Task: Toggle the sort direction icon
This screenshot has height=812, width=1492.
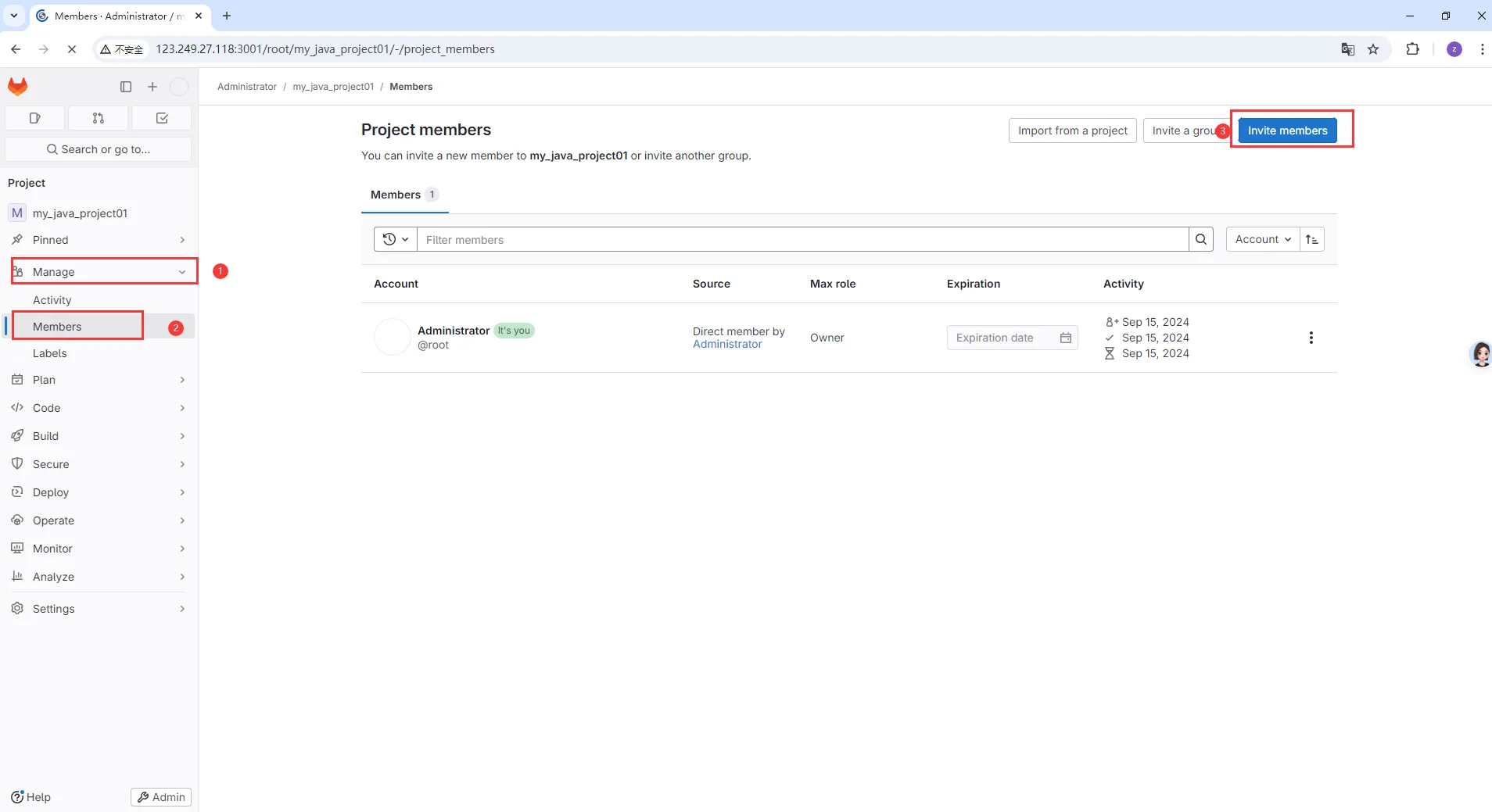Action: pyautogui.click(x=1312, y=239)
